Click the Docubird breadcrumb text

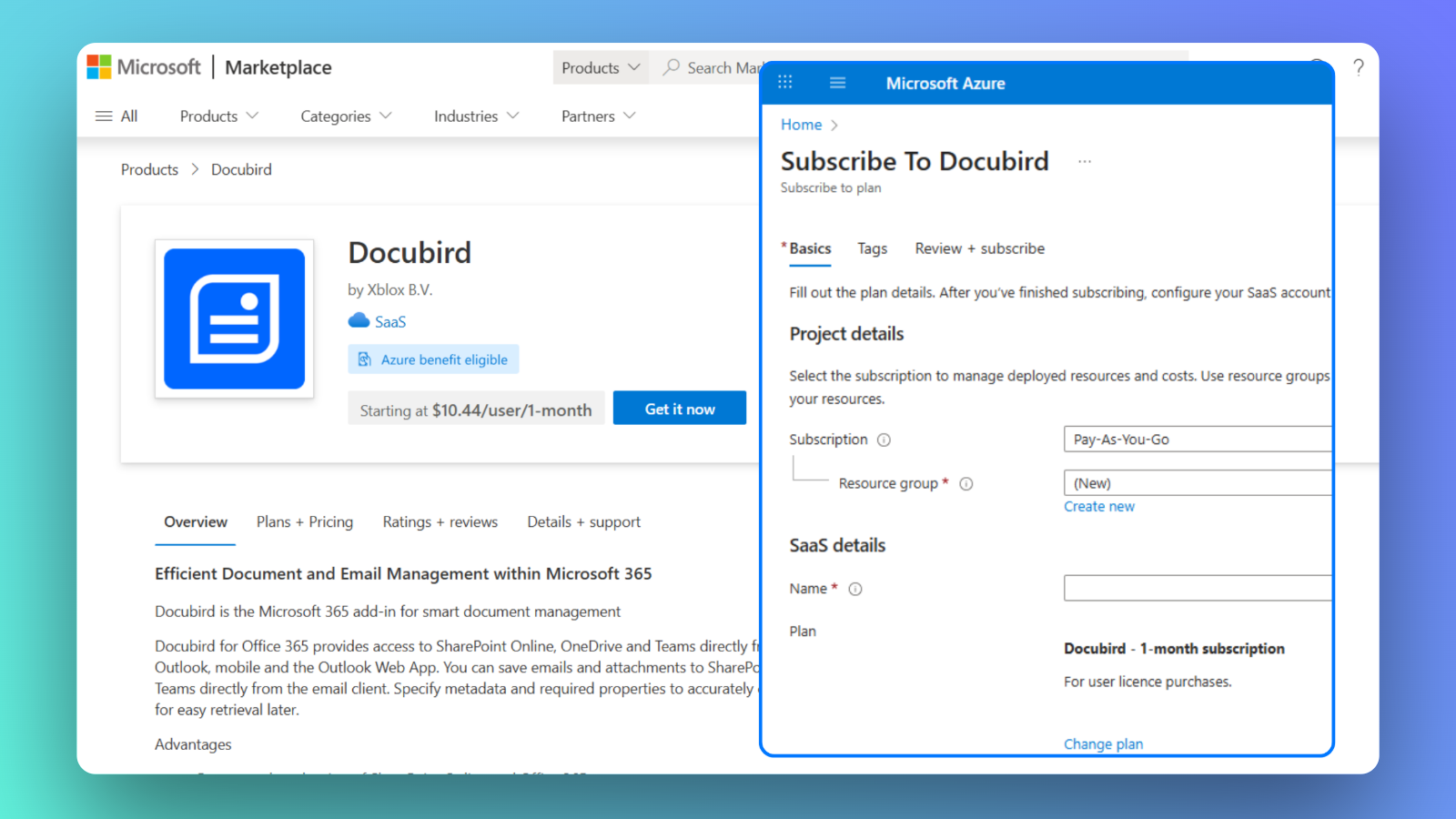[x=242, y=169]
